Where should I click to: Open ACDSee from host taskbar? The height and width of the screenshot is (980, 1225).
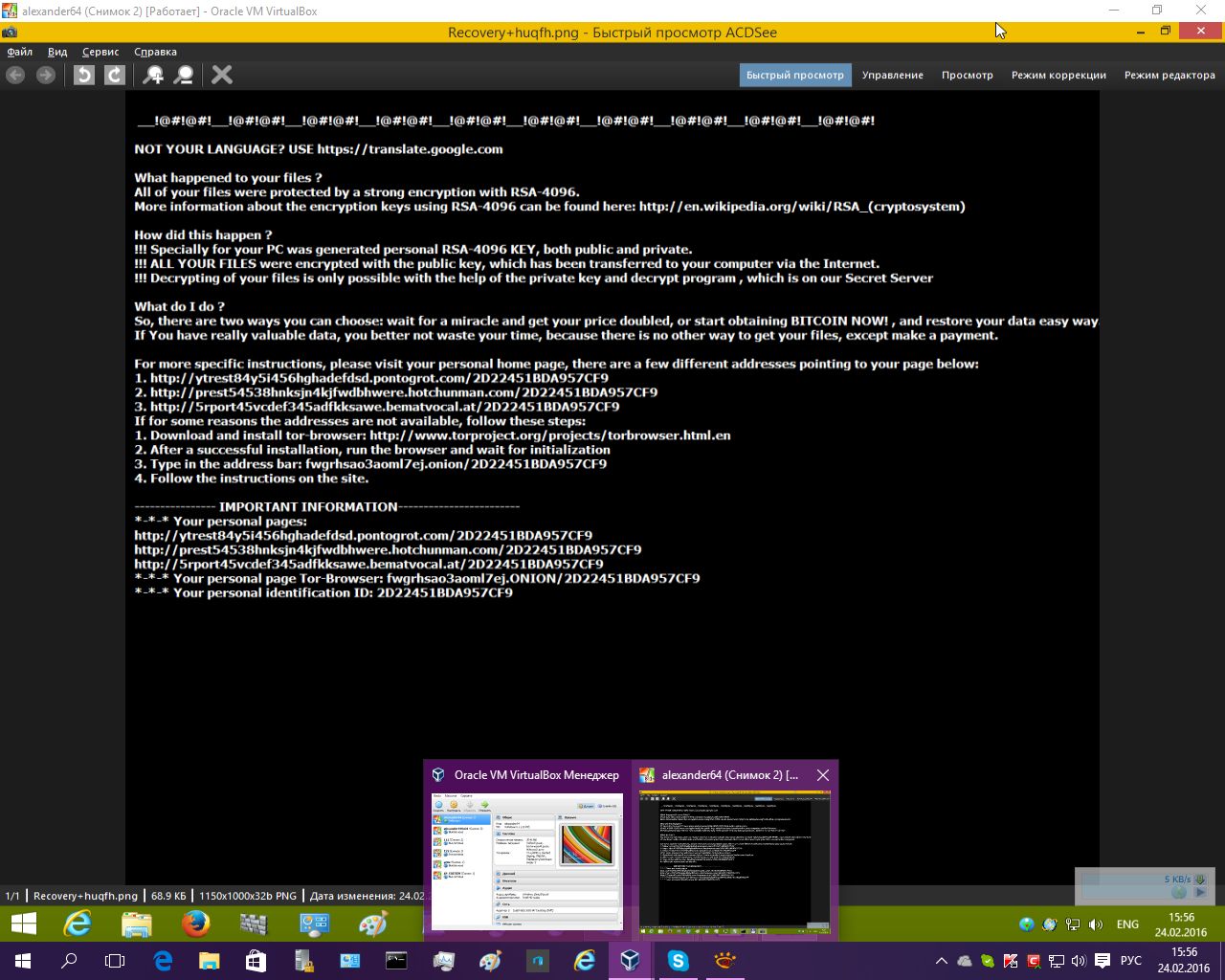pyautogui.click(x=724, y=961)
